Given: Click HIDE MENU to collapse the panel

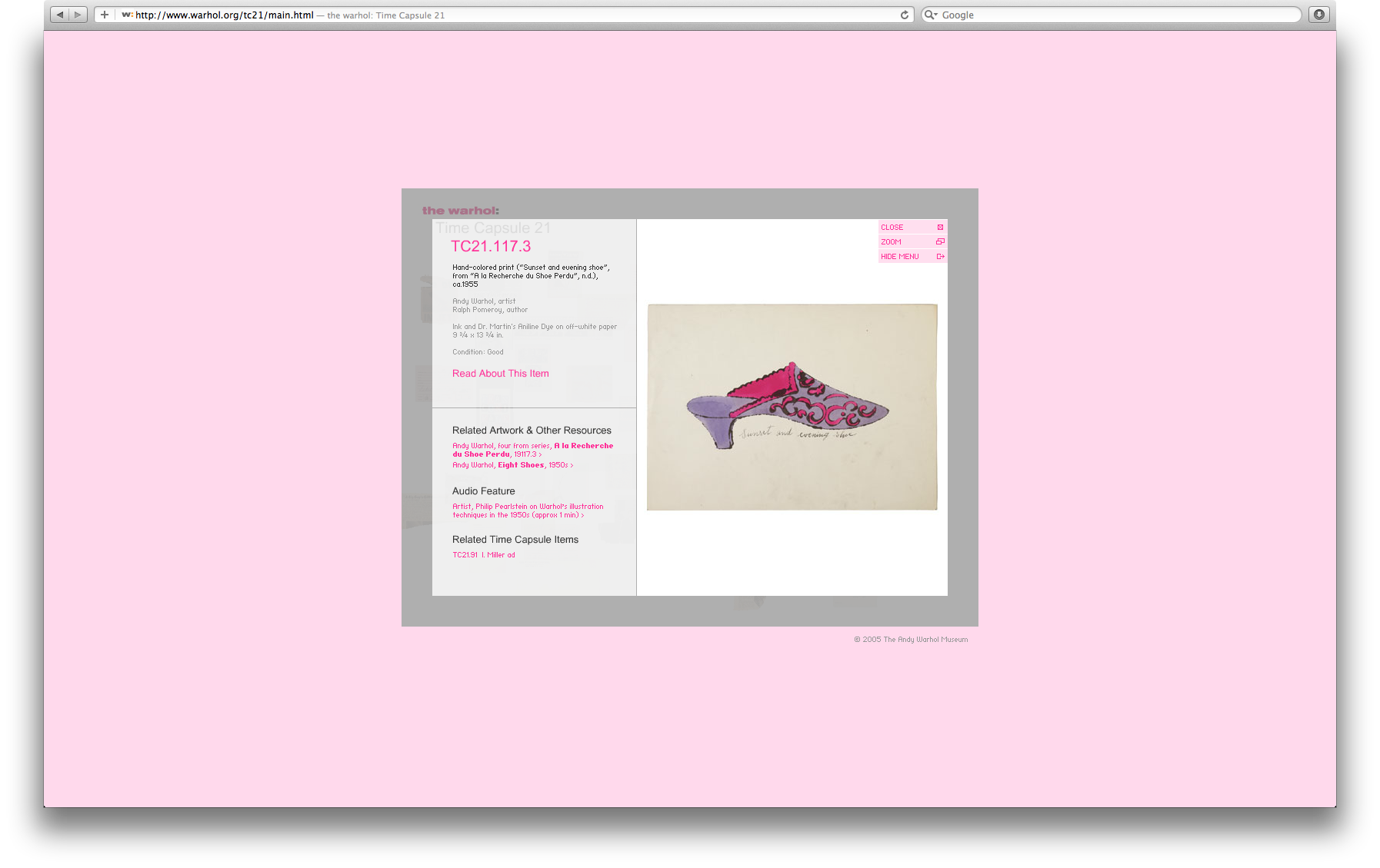Looking at the screenshot, I should click(x=912, y=257).
